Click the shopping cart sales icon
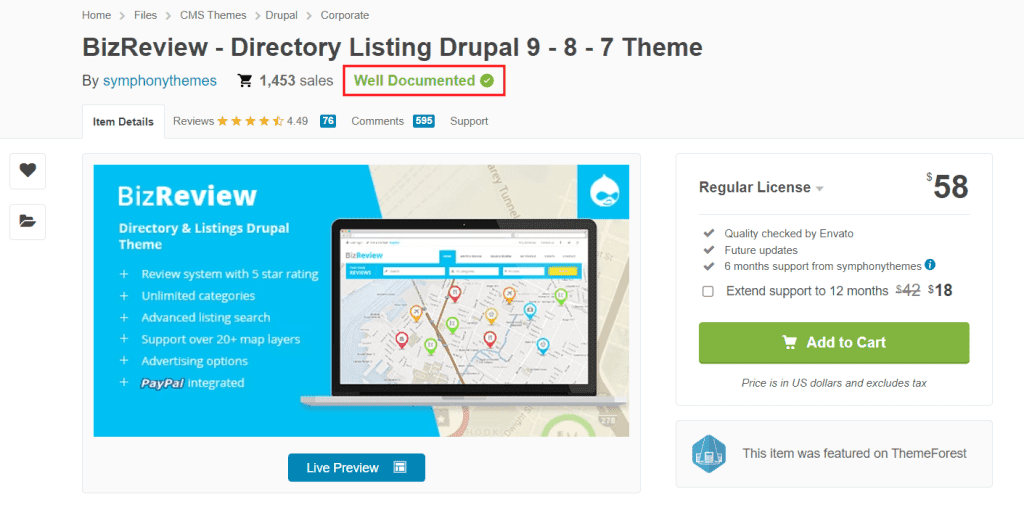The height and width of the screenshot is (505, 1024). (245, 81)
